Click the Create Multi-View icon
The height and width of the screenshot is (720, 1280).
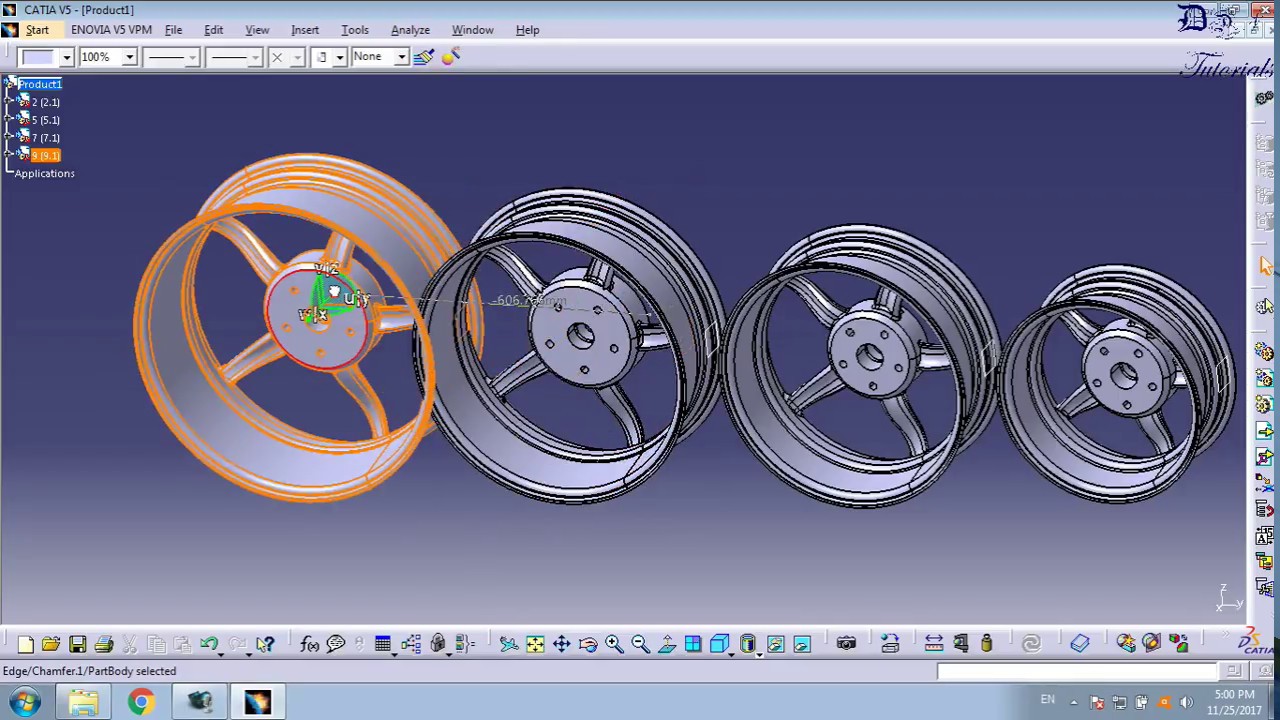[x=693, y=644]
